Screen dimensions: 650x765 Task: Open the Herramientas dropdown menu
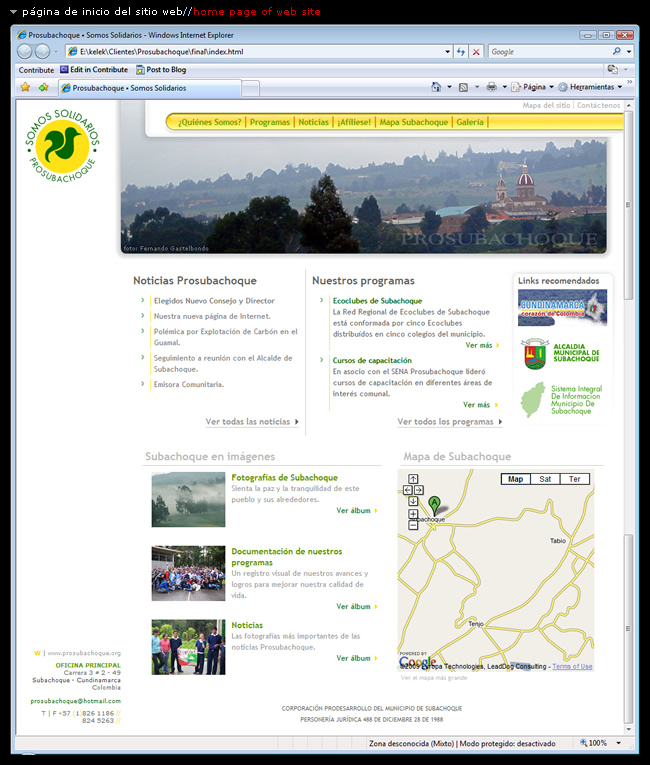click(x=593, y=87)
